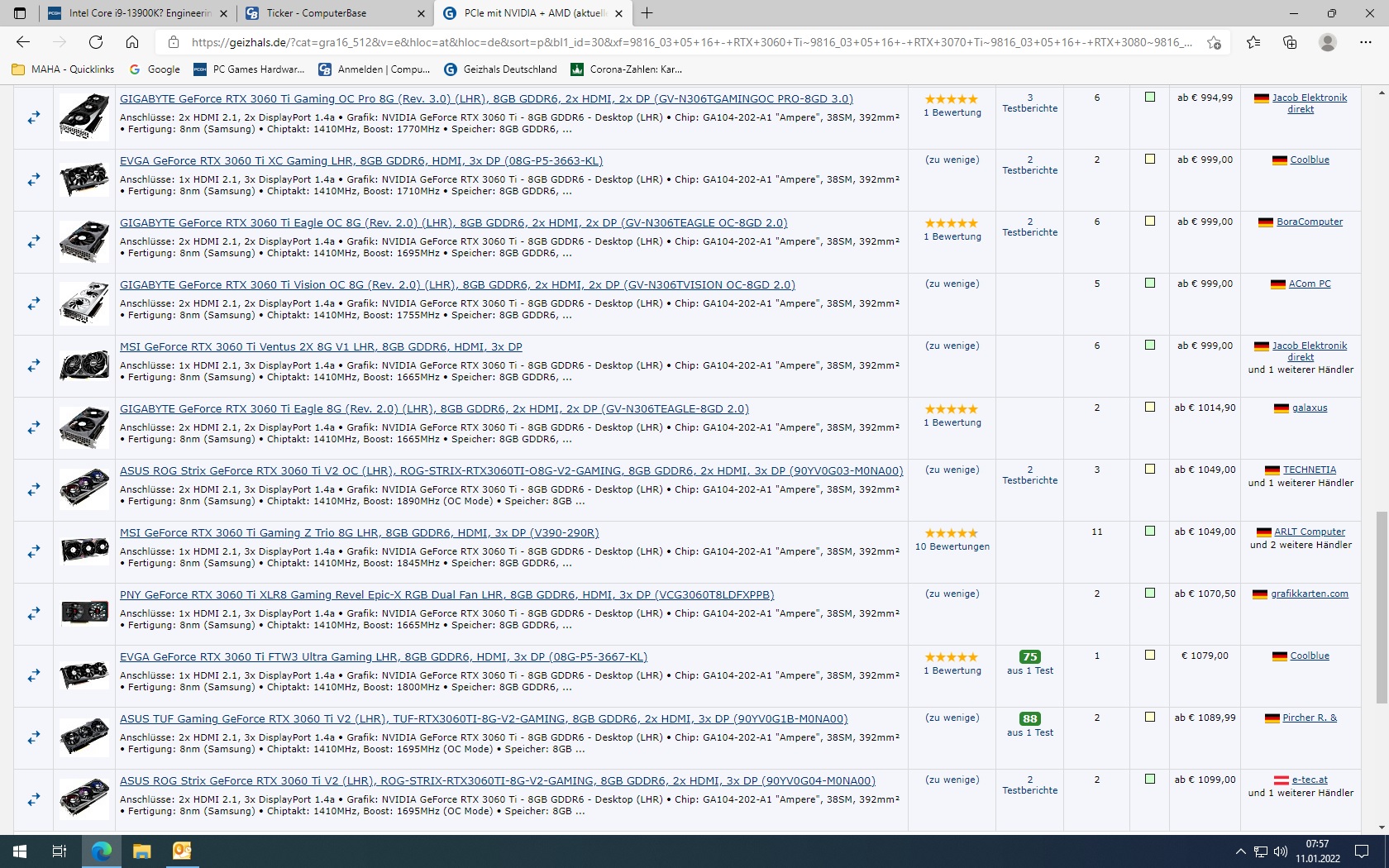Open the Corona-Zahlen bookmark
The height and width of the screenshot is (868, 1389).
(627, 69)
